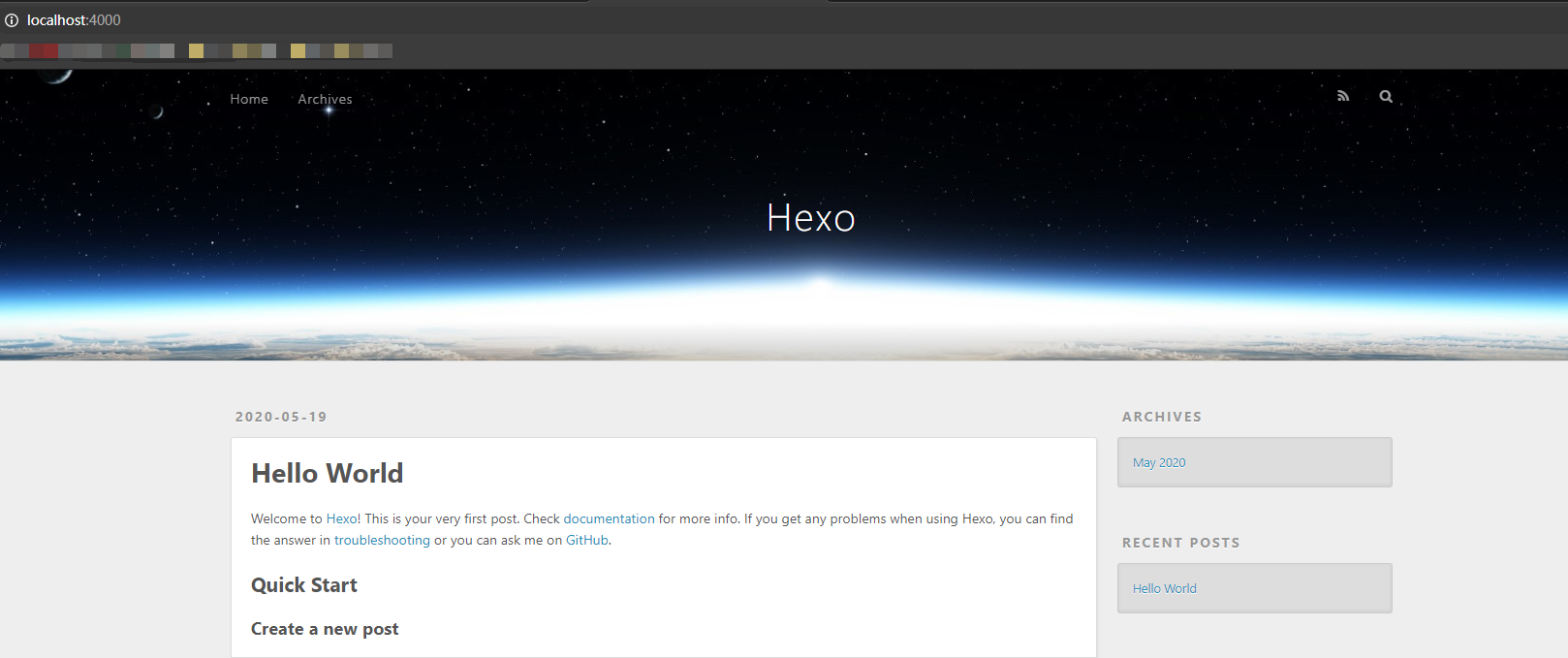Click the Create a new post heading
Viewport: 1568px width, 658px height.
pyautogui.click(x=325, y=629)
